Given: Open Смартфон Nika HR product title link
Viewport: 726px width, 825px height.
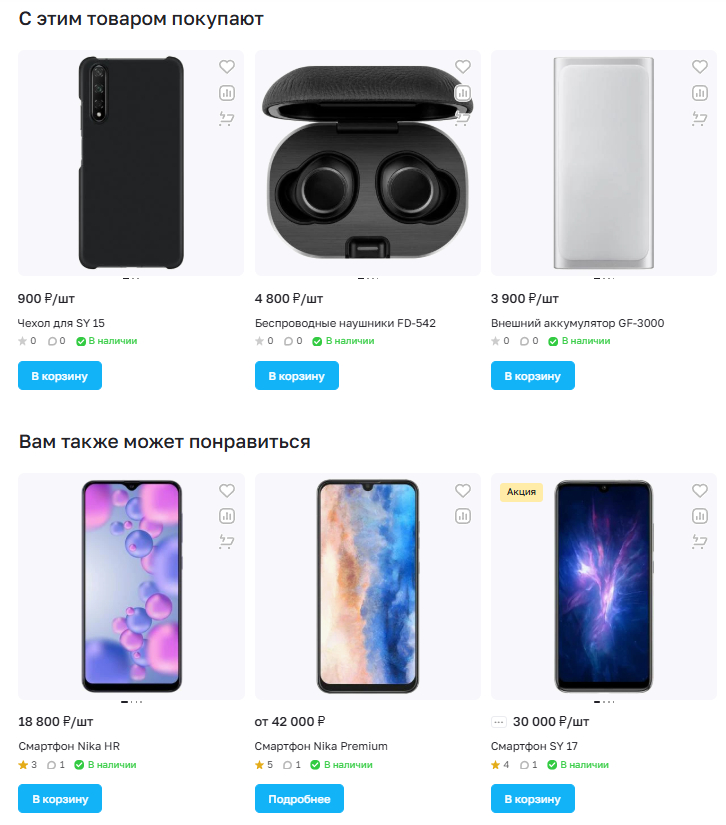Looking at the screenshot, I should point(69,746).
